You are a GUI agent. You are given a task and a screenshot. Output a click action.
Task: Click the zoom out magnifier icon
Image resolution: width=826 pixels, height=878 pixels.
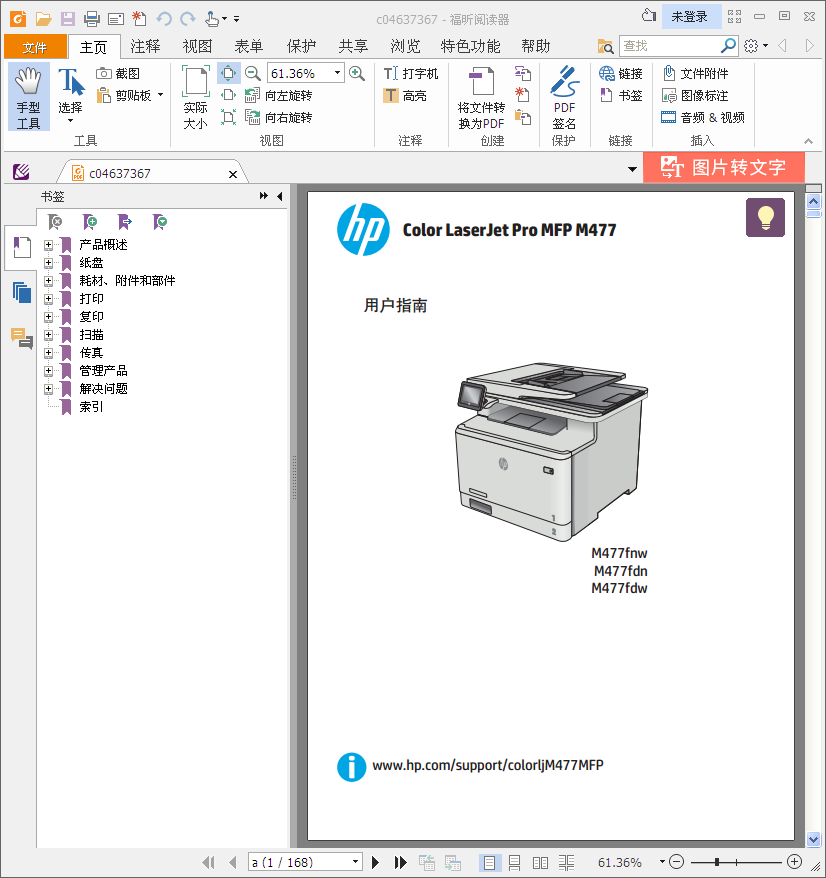(253, 73)
